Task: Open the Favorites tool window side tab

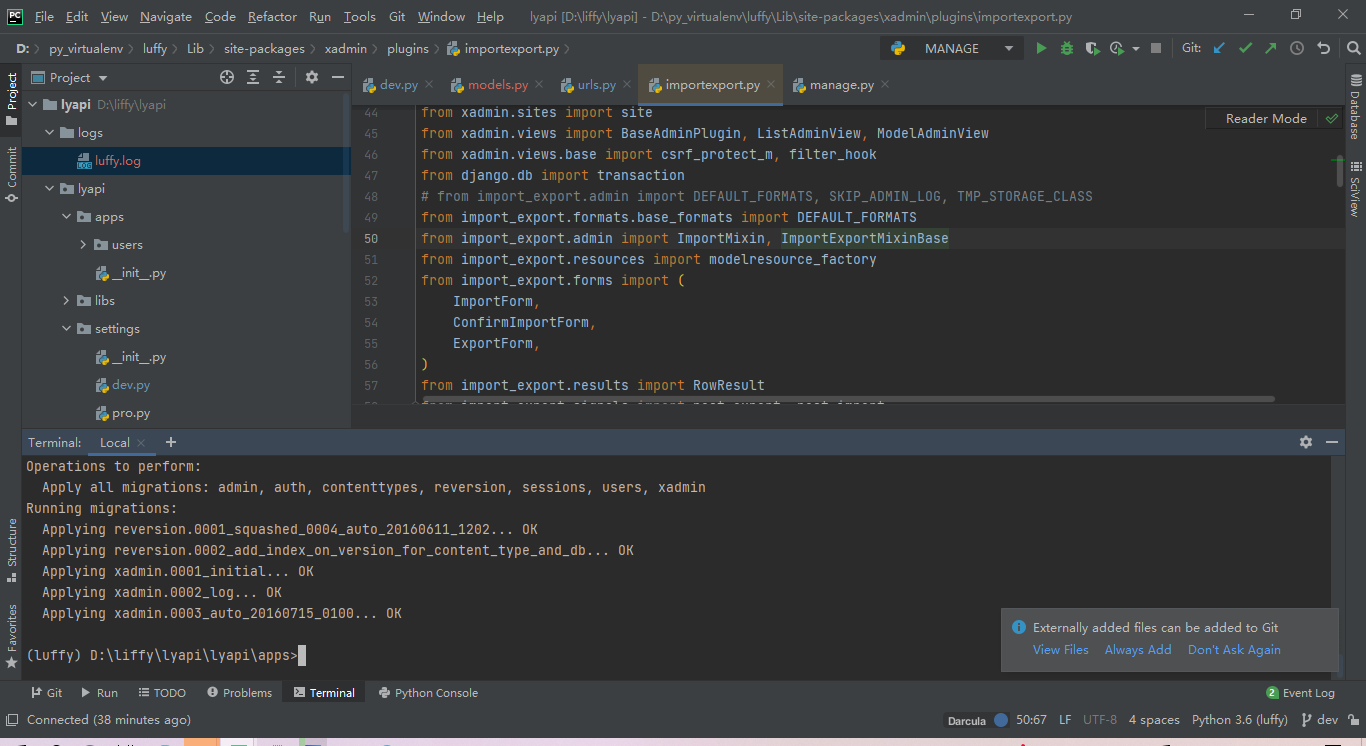Action: pos(11,637)
